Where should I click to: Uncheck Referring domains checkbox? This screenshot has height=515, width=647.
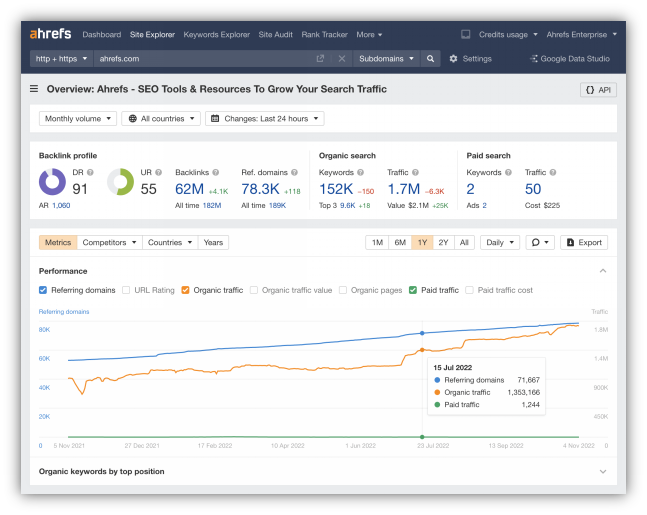pyautogui.click(x=43, y=290)
